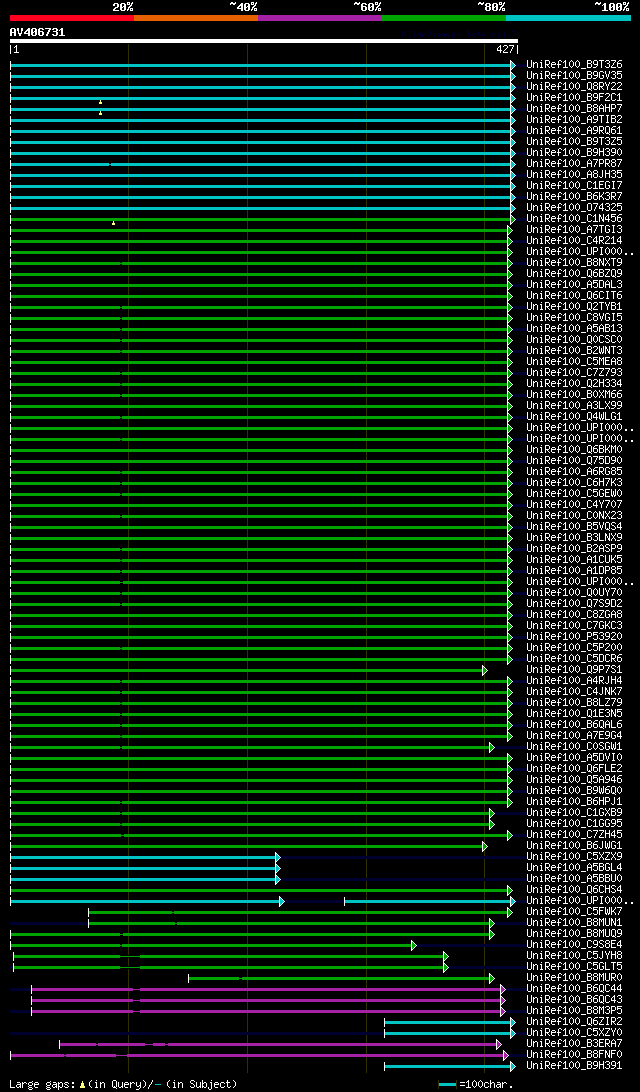Select the UniRef100_Q9P7S1 label

[575, 670]
